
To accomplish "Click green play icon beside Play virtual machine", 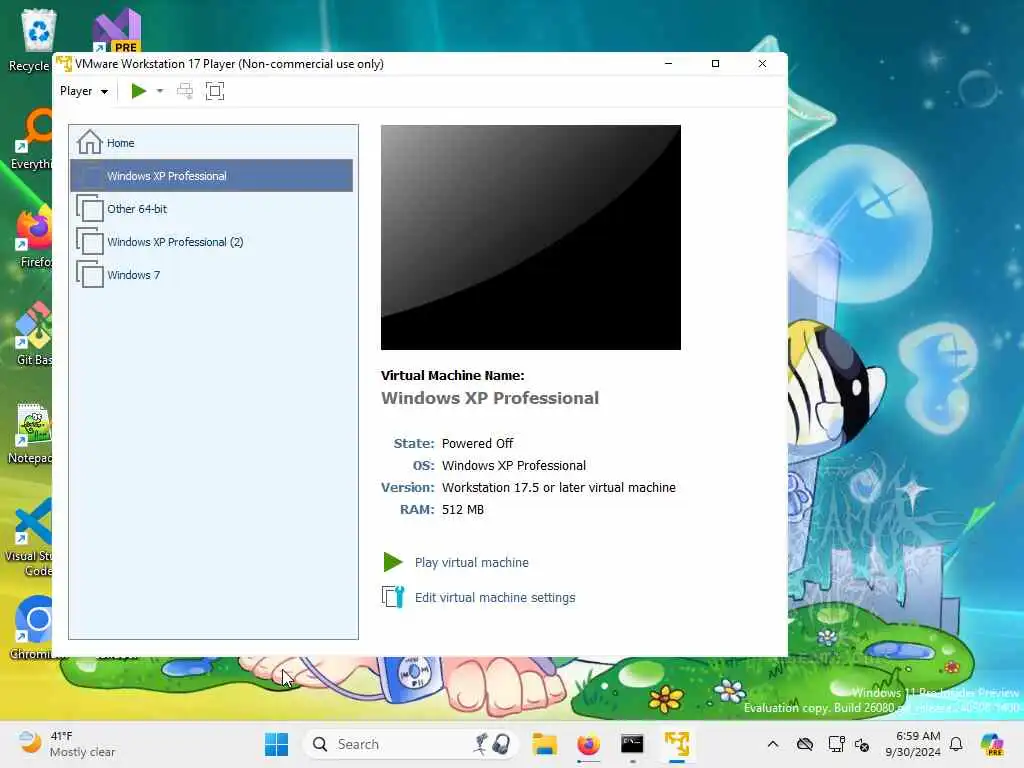I will (392, 562).
